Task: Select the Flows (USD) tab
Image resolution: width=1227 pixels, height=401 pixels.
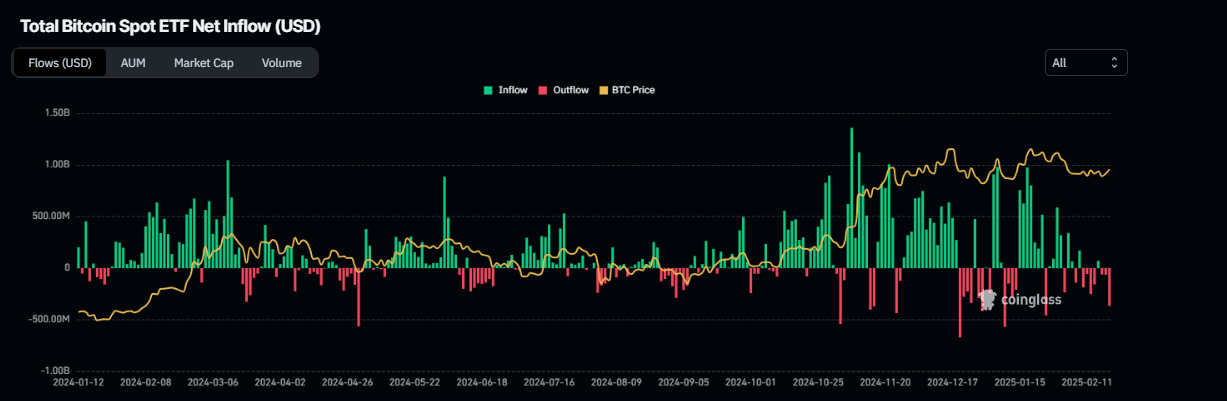Action: [x=59, y=63]
